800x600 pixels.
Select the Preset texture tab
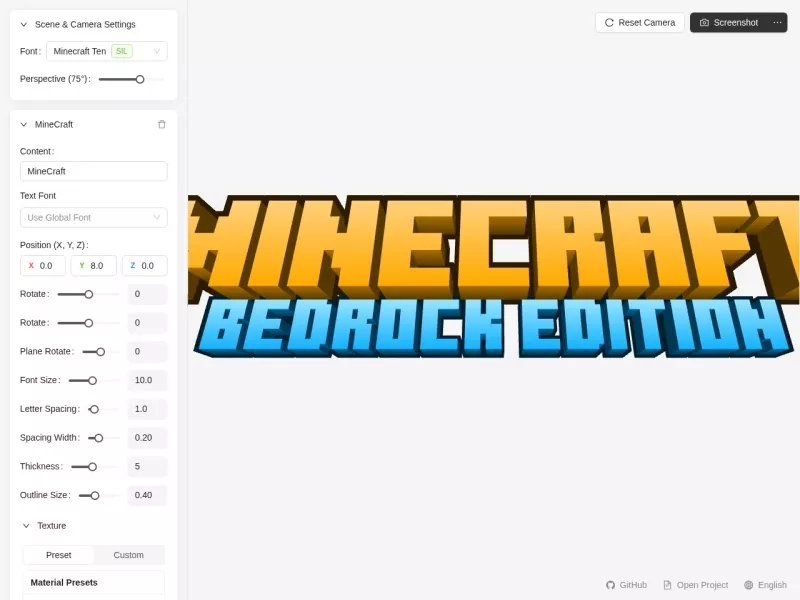pyautogui.click(x=59, y=555)
